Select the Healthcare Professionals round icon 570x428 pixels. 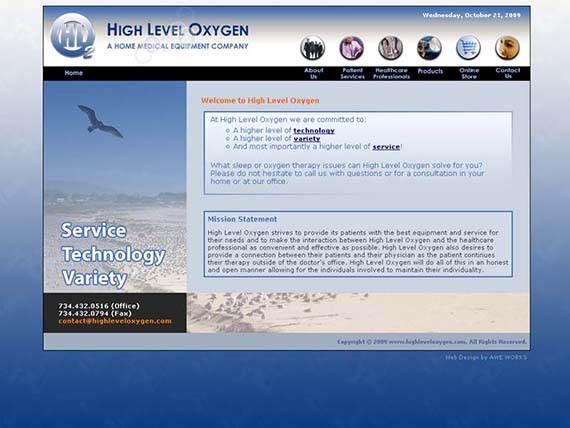(x=390, y=48)
